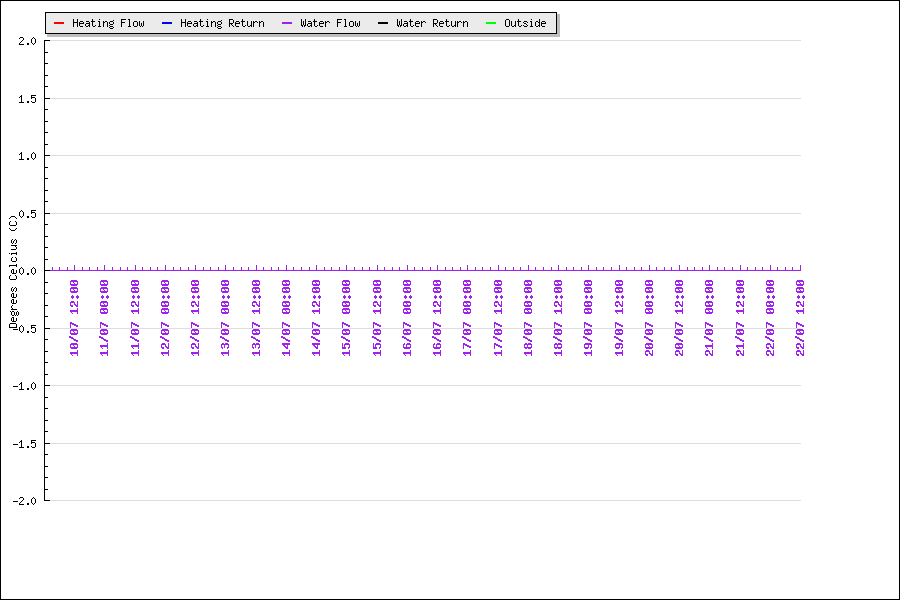The height and width of the screenshot is (600, 900).
Task: Click the green Outside legend swatch
Action: (490, 23)
